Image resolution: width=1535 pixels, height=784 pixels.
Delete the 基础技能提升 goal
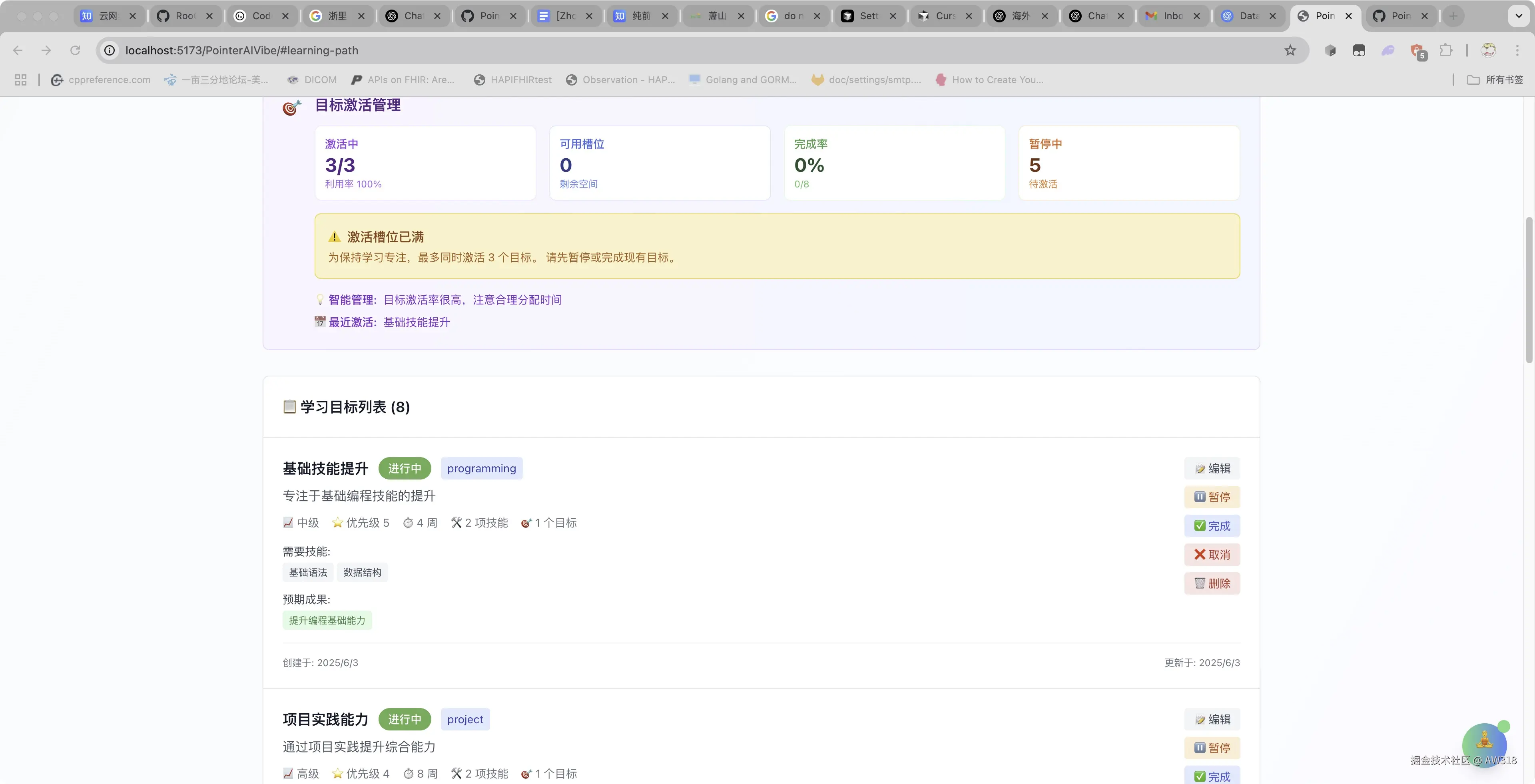1212,583
